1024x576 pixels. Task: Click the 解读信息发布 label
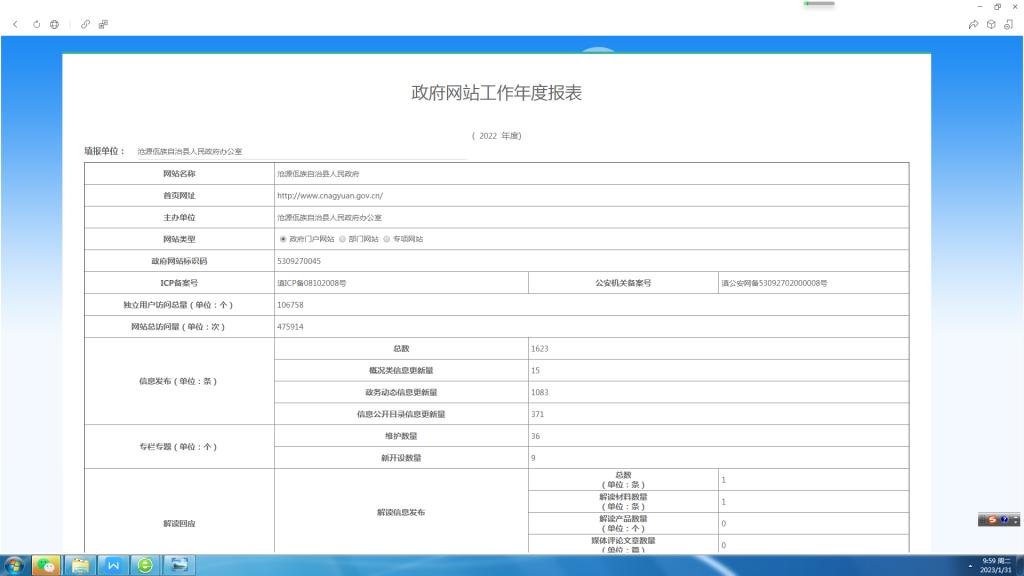coord(401,513)
